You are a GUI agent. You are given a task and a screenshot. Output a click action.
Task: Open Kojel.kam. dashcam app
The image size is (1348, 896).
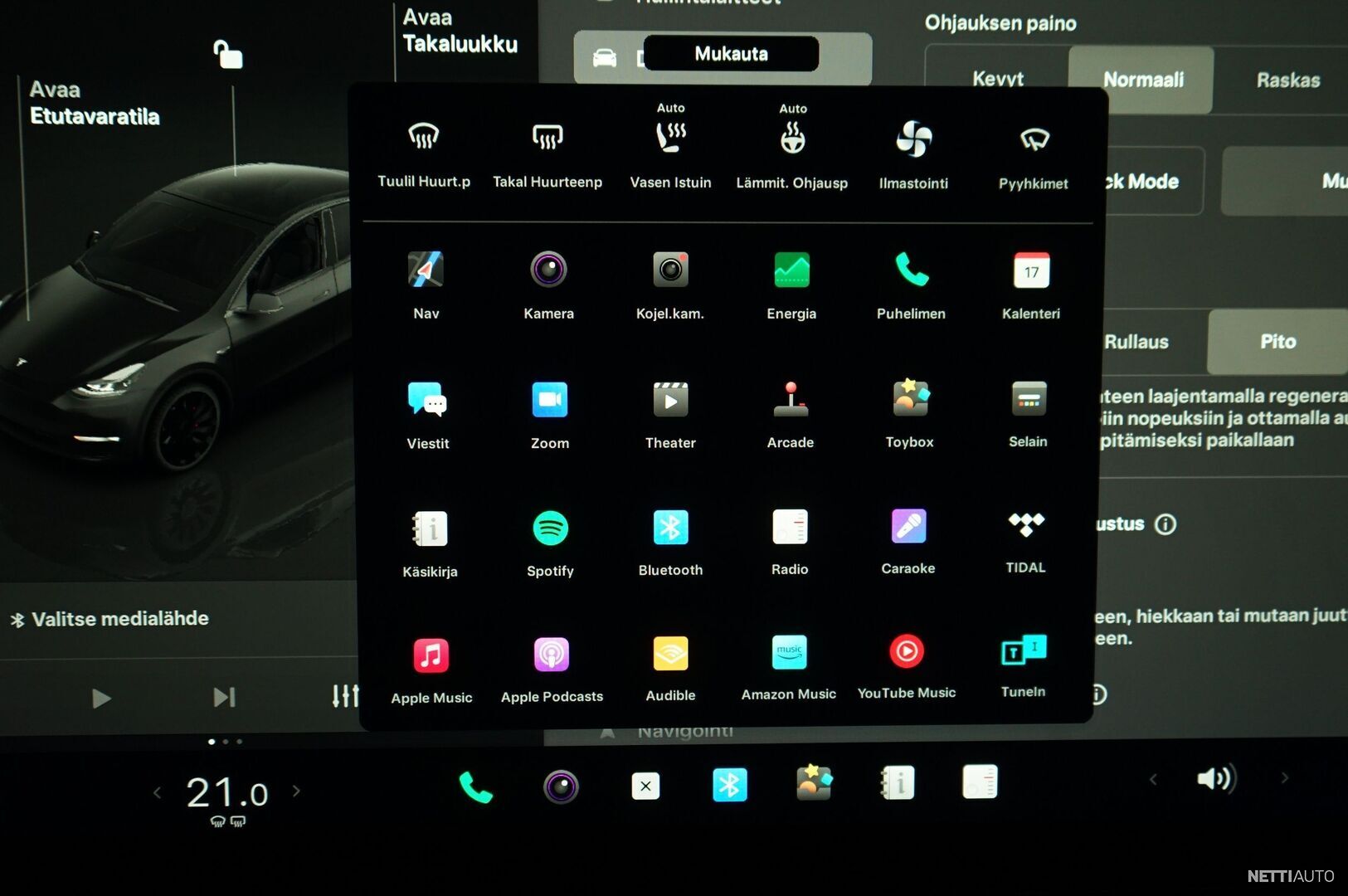pos(670,285)
